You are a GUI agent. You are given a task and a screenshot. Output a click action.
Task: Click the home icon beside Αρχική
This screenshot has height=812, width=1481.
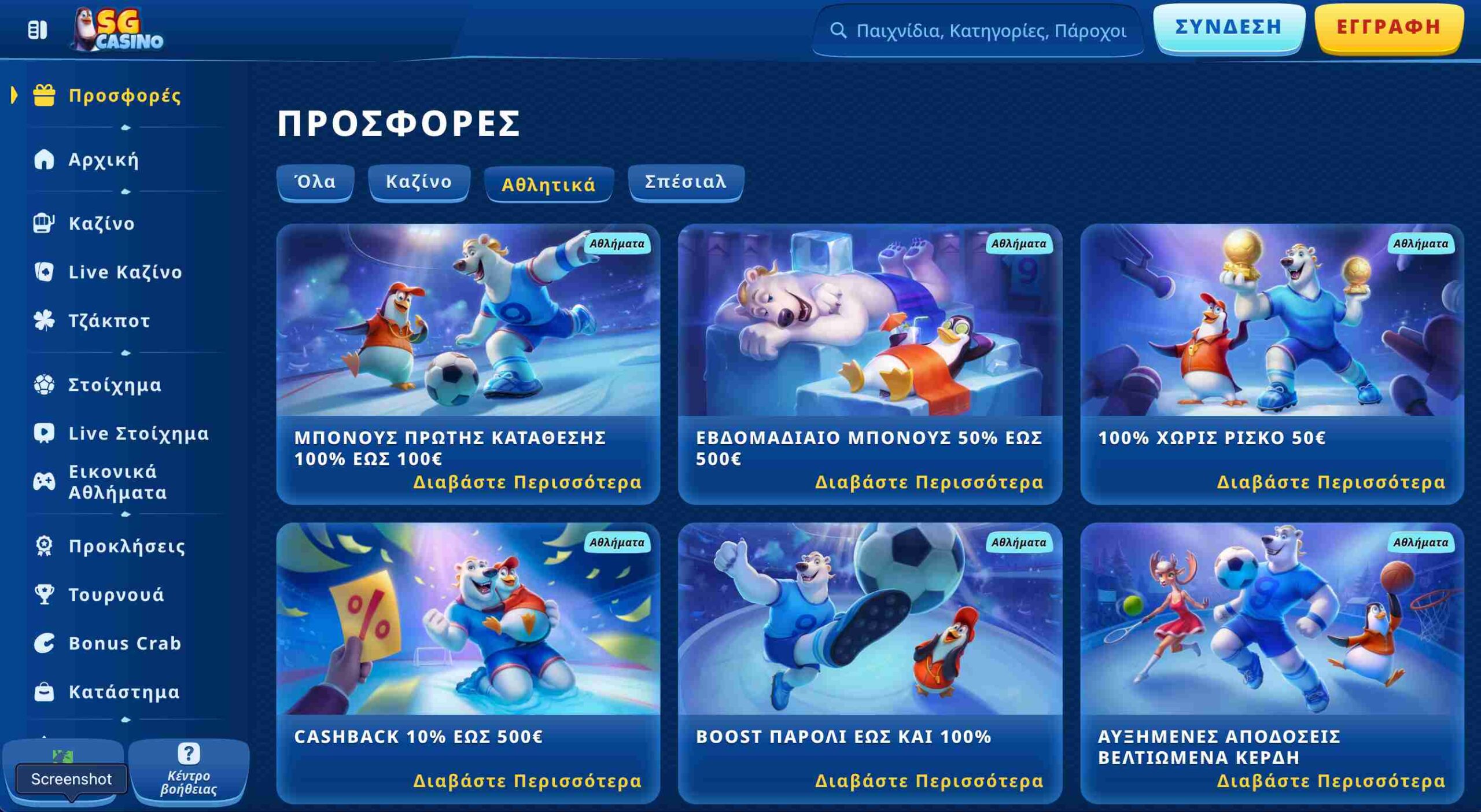pos(44,159)
